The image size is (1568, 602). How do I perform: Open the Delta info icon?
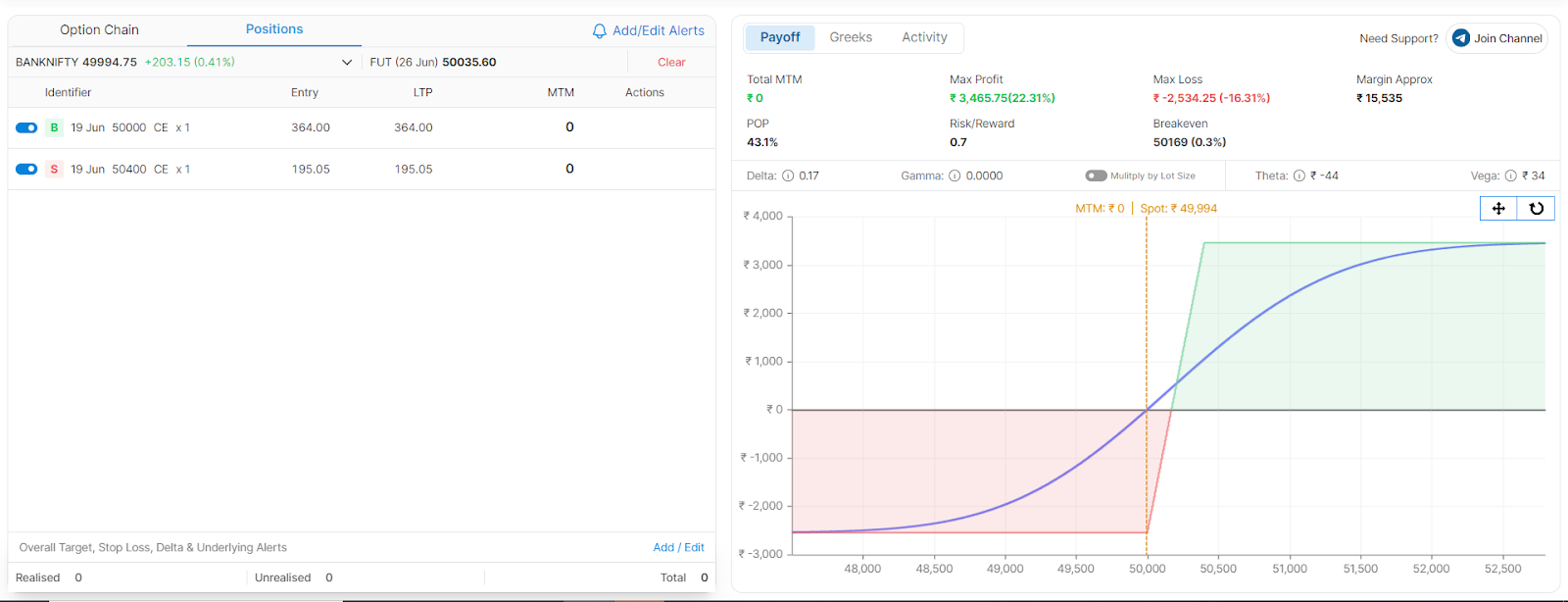tap(788, 176)
